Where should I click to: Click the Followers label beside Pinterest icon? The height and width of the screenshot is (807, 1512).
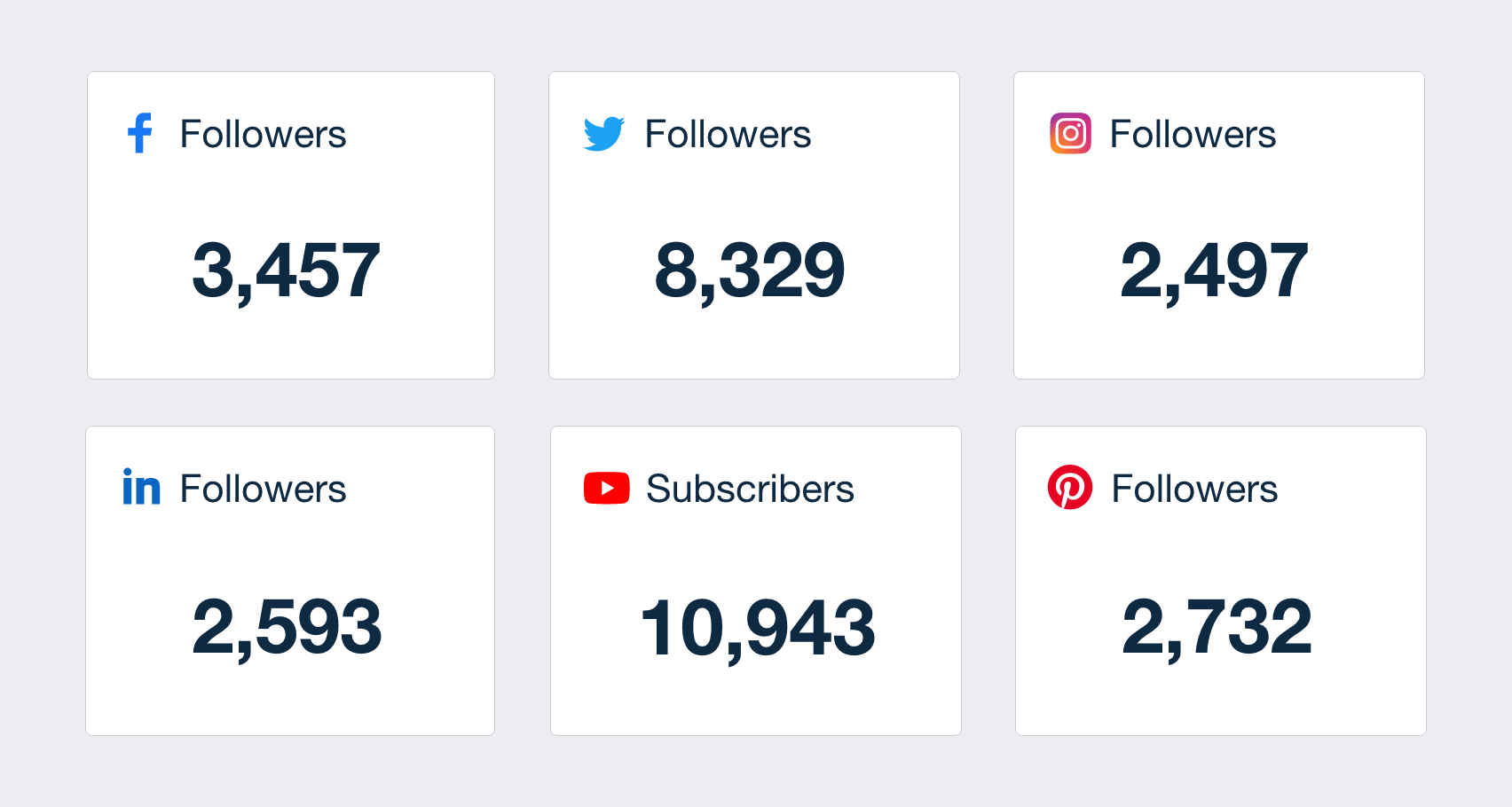click(x=1194, y=490)
